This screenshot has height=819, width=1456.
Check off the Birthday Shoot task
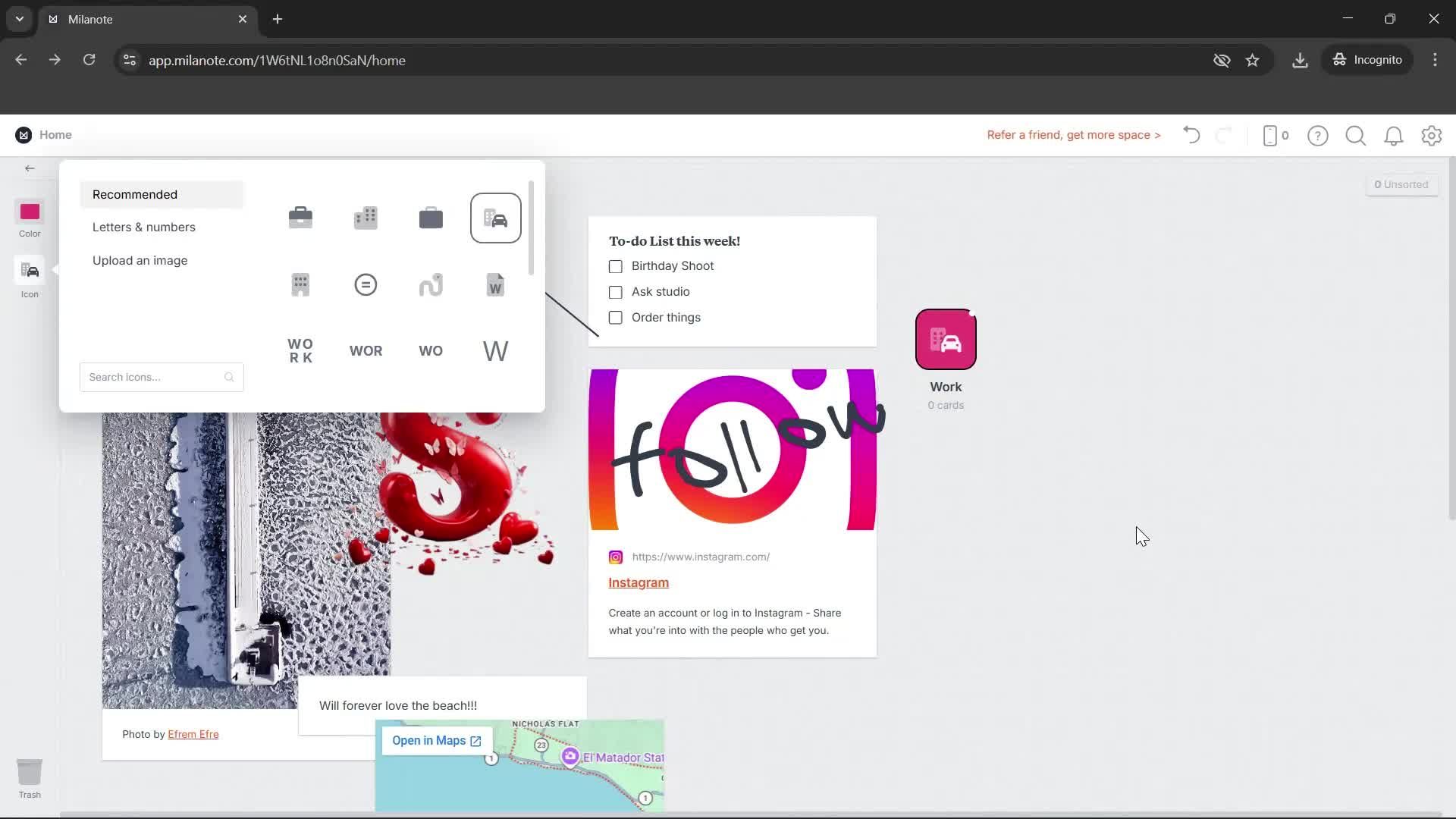[x=615, y=266]
